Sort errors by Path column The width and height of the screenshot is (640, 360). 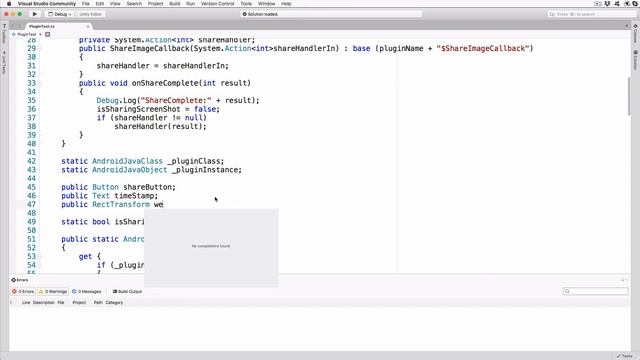tap(98, 302)
